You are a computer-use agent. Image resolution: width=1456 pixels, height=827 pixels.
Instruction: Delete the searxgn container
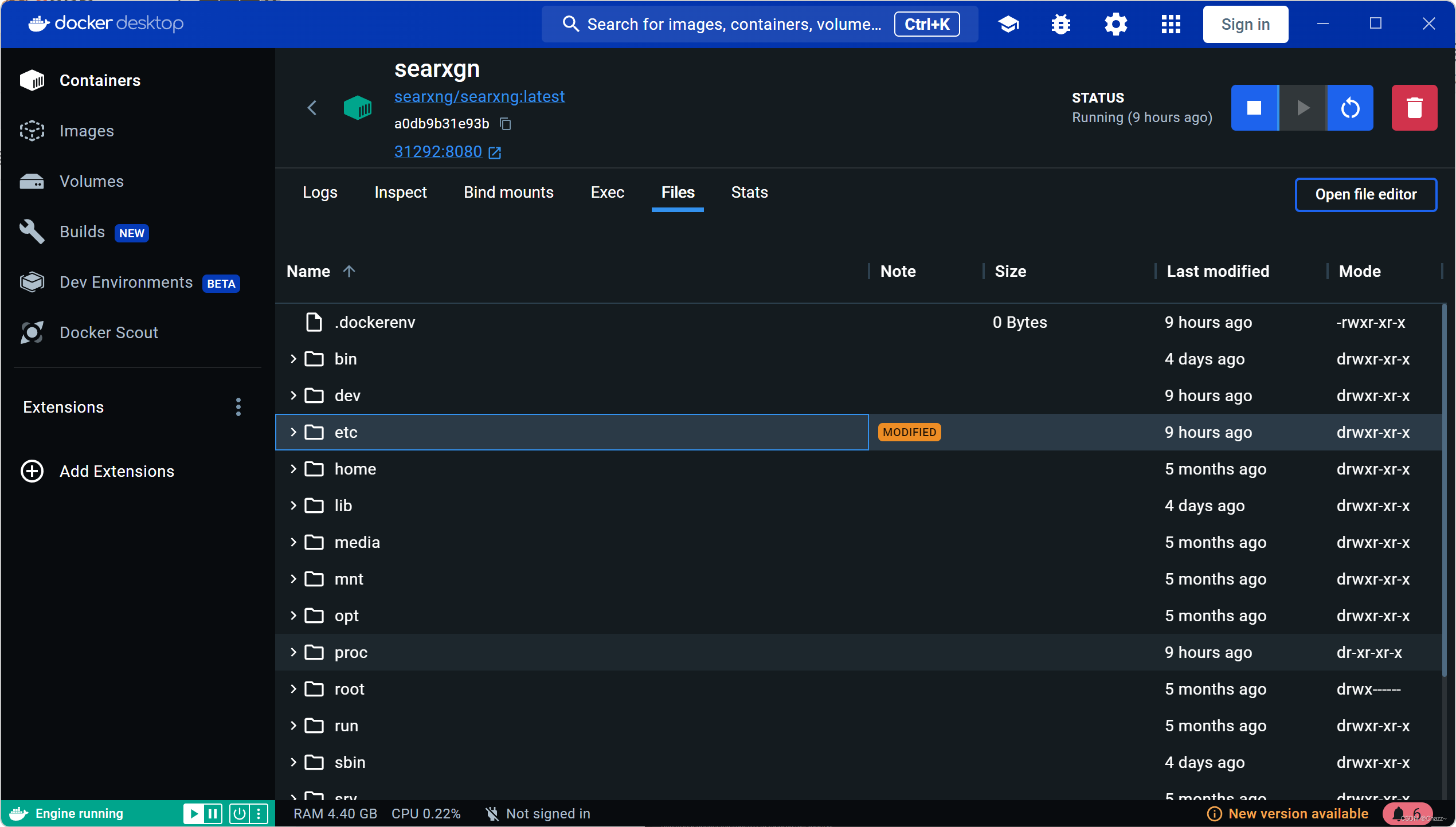pos(1414,108)
